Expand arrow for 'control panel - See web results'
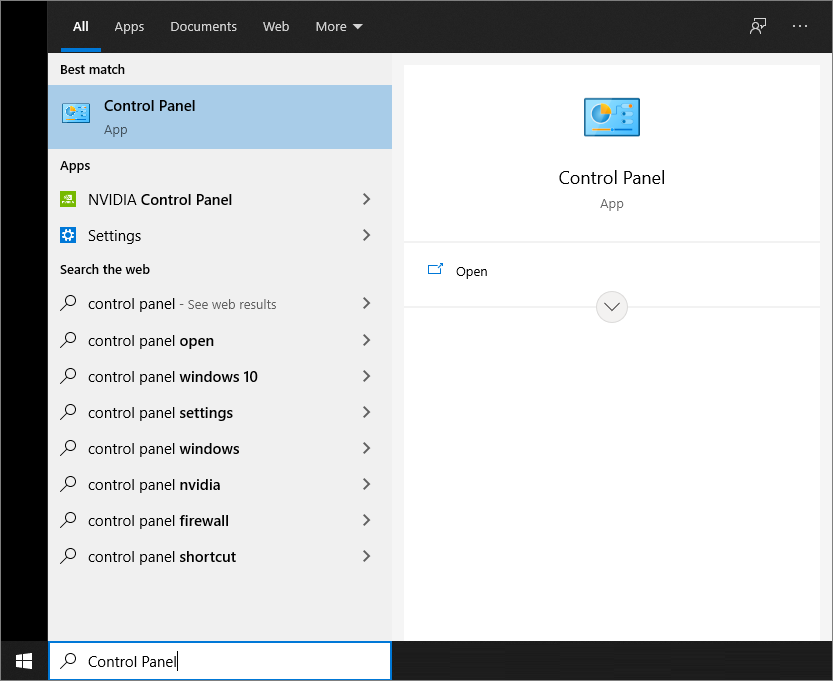The height and width of the screenshot is (681, 833). pos(366,303)
